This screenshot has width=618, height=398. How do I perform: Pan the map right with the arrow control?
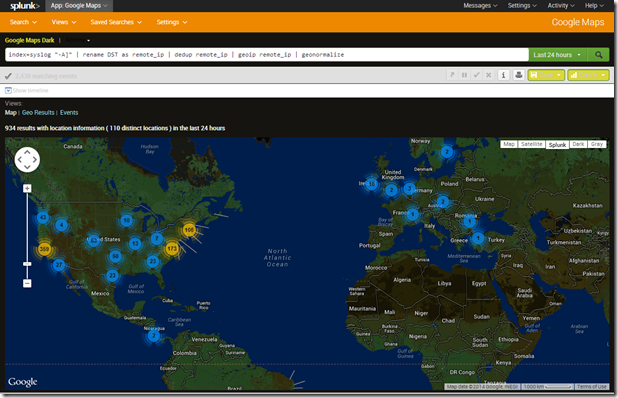(x=35, y=160)
